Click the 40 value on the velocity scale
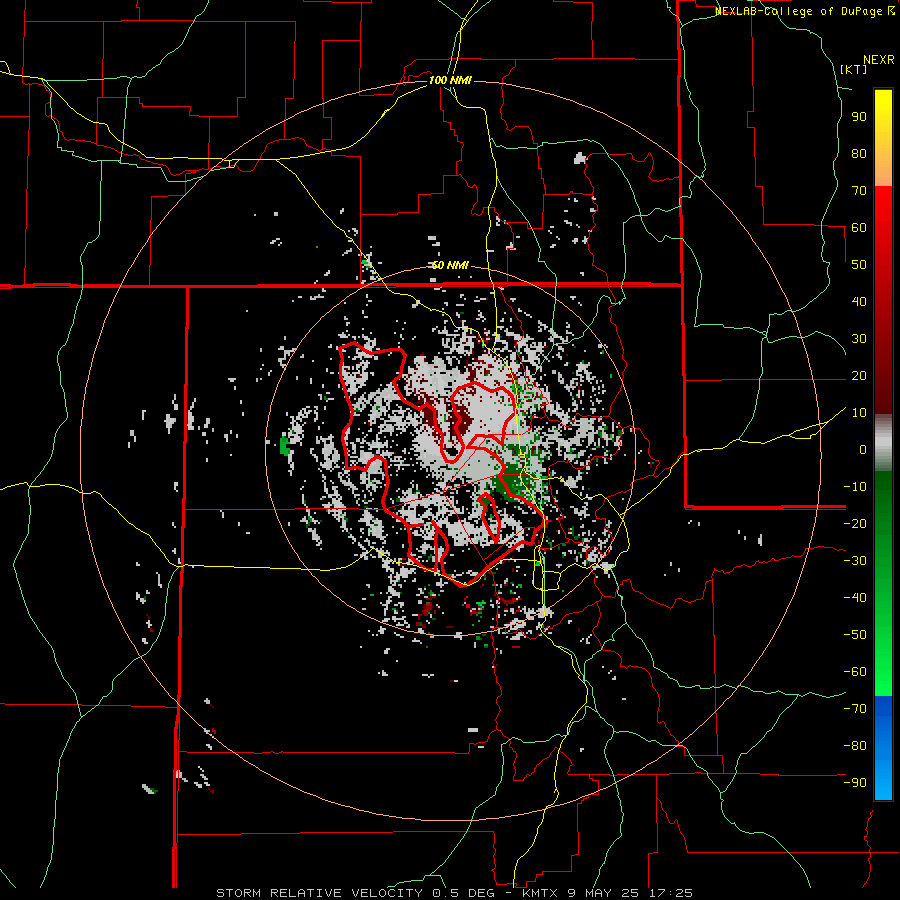 859,302
